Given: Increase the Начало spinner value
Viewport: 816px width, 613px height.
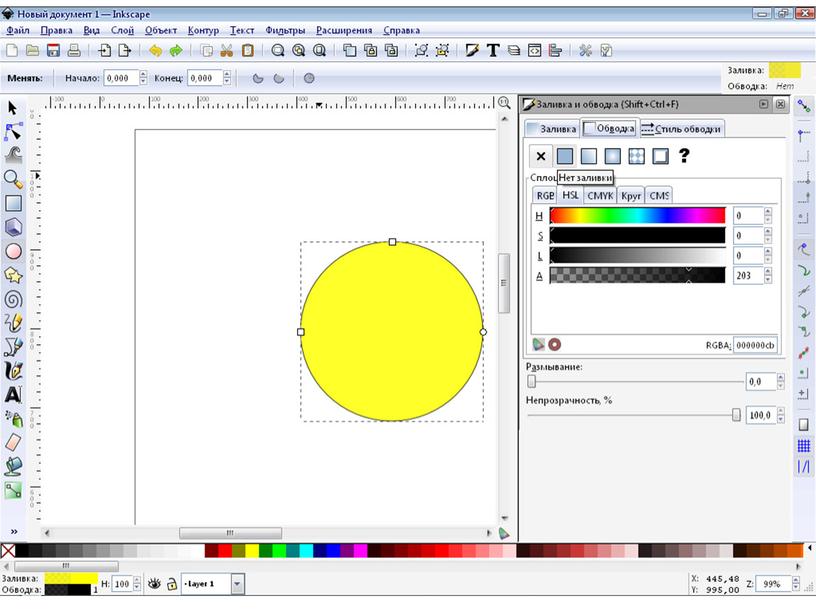Looking at the screenshot, I should [x=143, y=74].
